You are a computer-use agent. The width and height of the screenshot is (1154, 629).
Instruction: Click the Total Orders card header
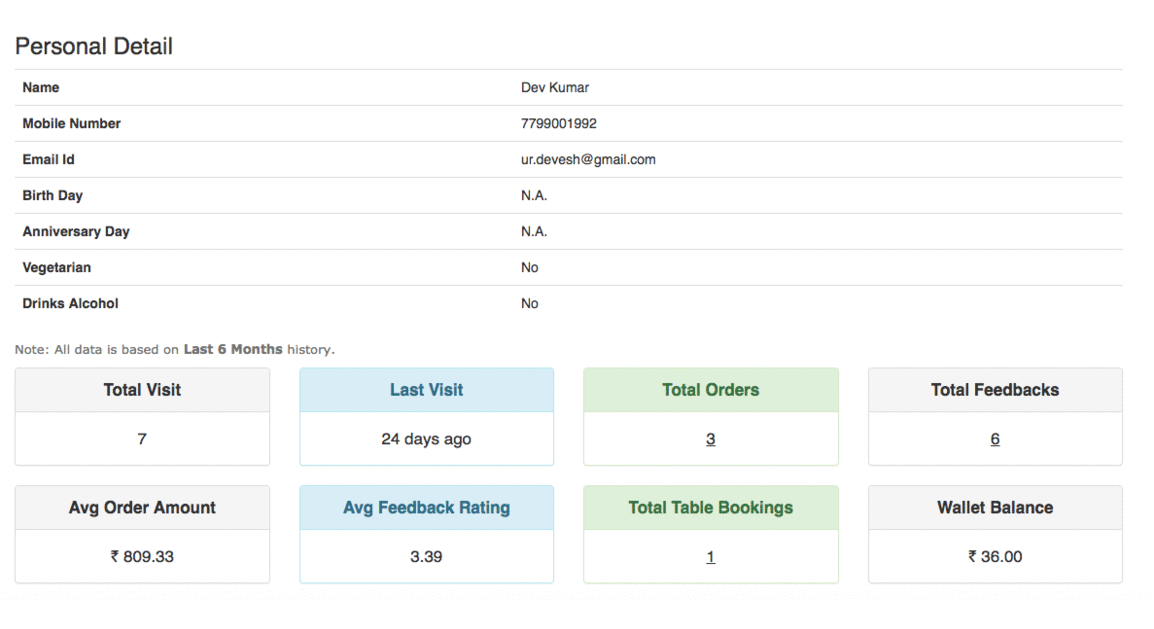click(710, 390)
